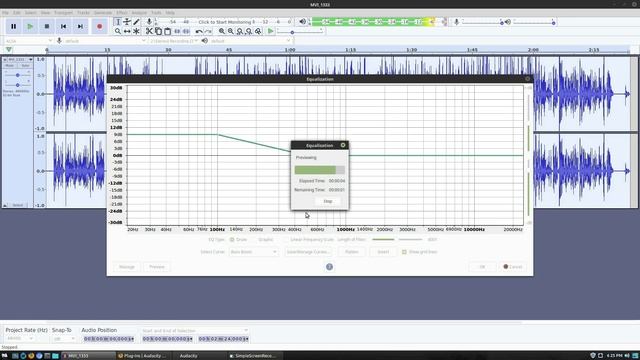Click the help question mark in Equalization dialog
The image size is (640, 360).
pyautogui.click(x=329, y=267)
